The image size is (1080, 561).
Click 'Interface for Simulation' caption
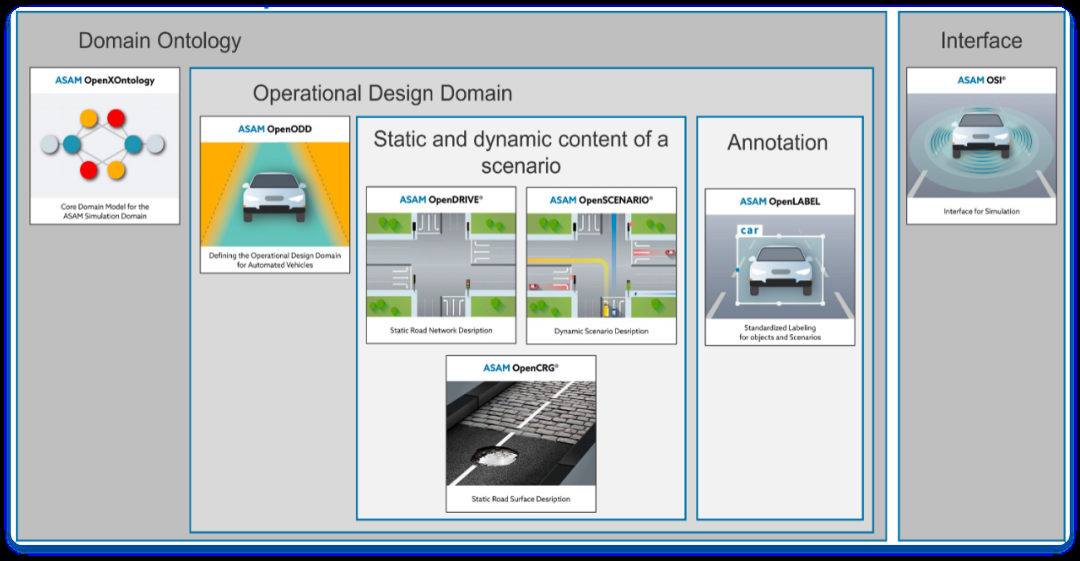[981, 212]
